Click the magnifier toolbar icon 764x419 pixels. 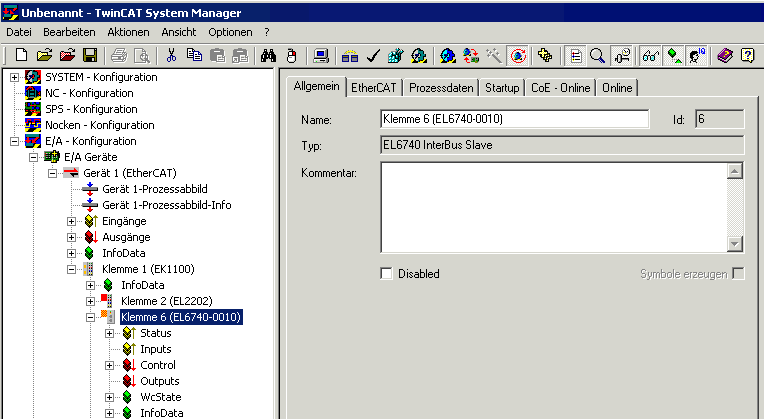point(598,56)
